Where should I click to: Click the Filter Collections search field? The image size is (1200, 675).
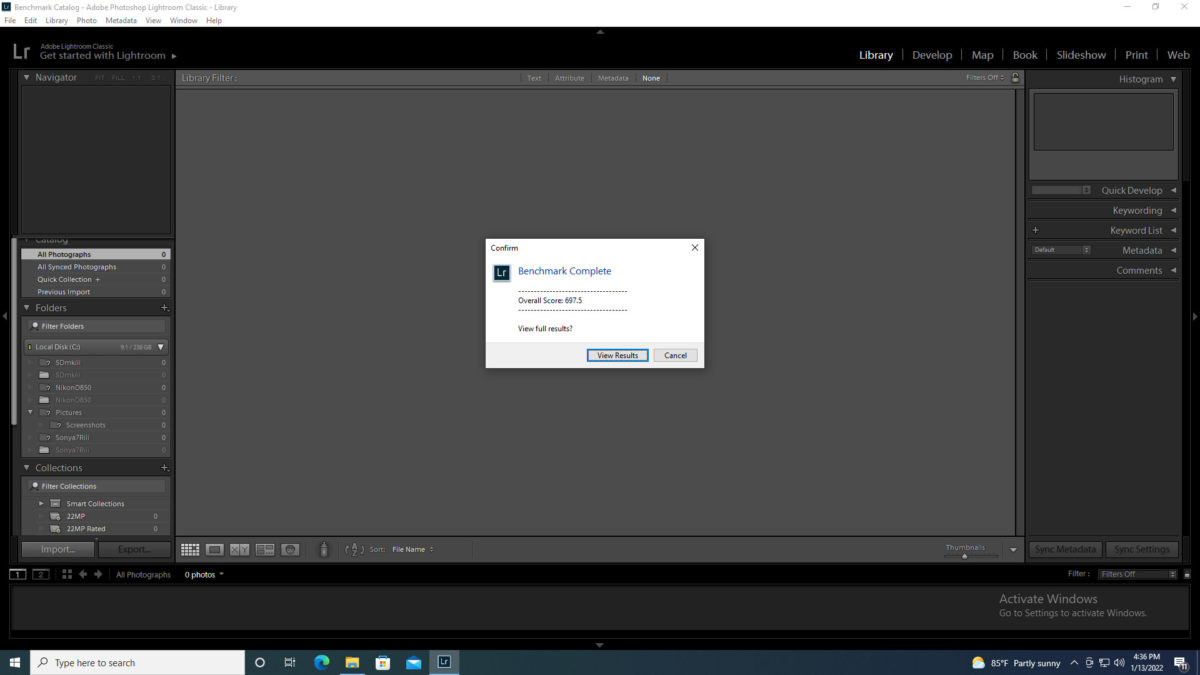coord(96,486)
